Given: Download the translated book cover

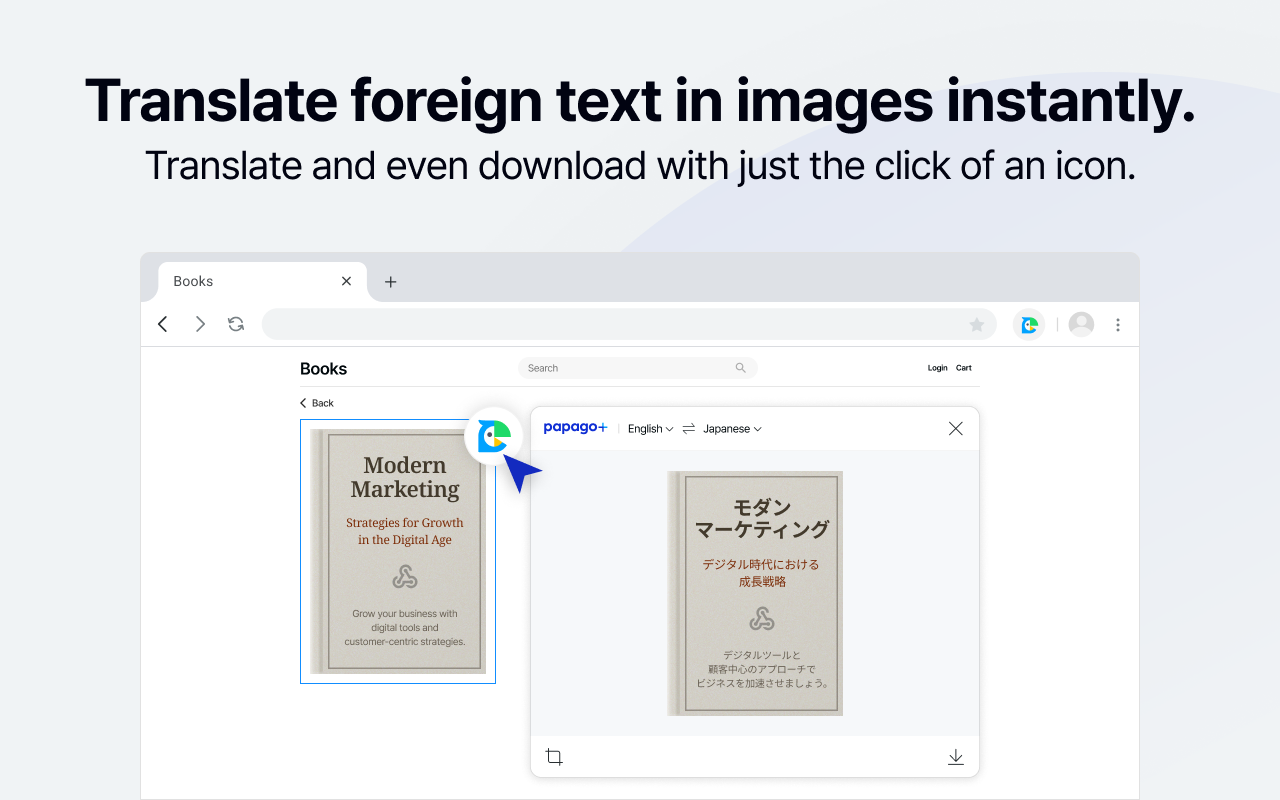Looking at the screenshot, I should [x=955, y=757].
